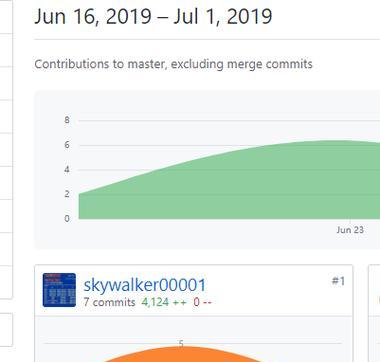380x362 pixels.
Task: Click the y-axis label 4
Action: (x=67, y=170)
